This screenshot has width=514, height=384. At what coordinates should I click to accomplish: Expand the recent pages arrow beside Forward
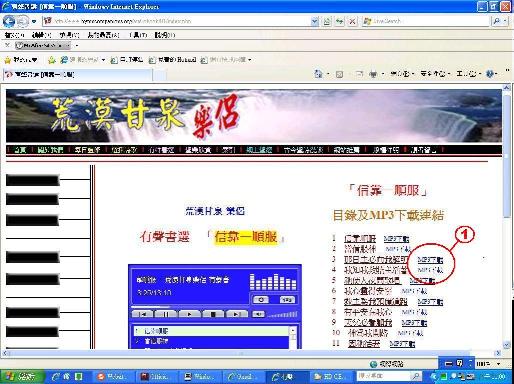point(34,21)
